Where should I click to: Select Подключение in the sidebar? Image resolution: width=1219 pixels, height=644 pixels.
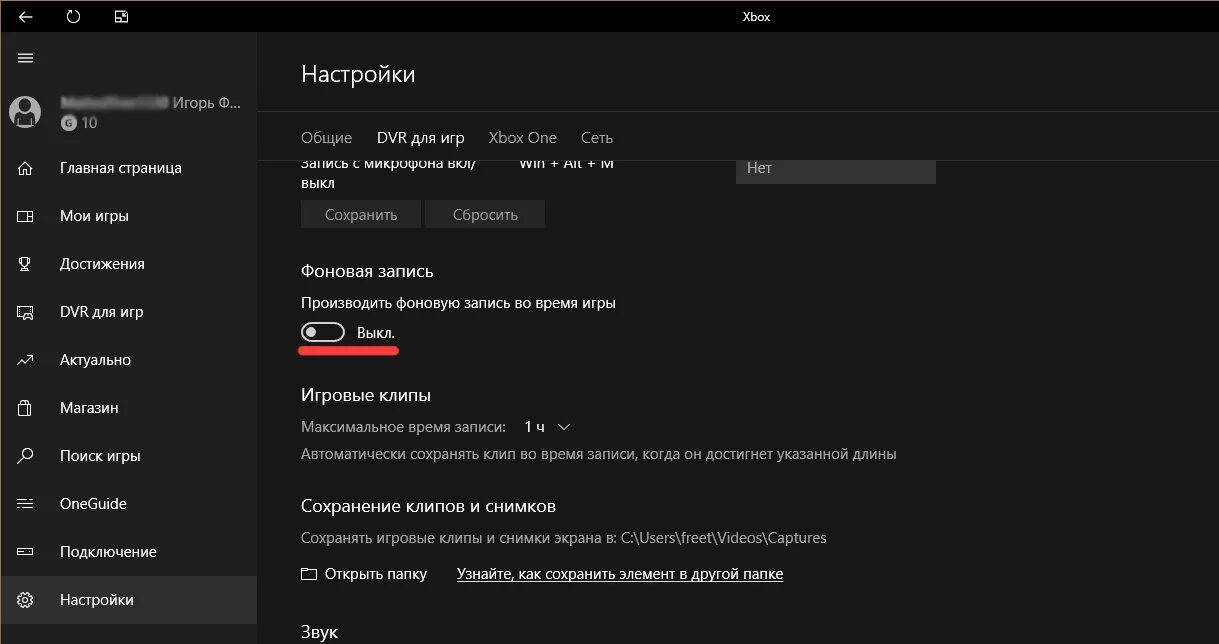click(128, 552)
